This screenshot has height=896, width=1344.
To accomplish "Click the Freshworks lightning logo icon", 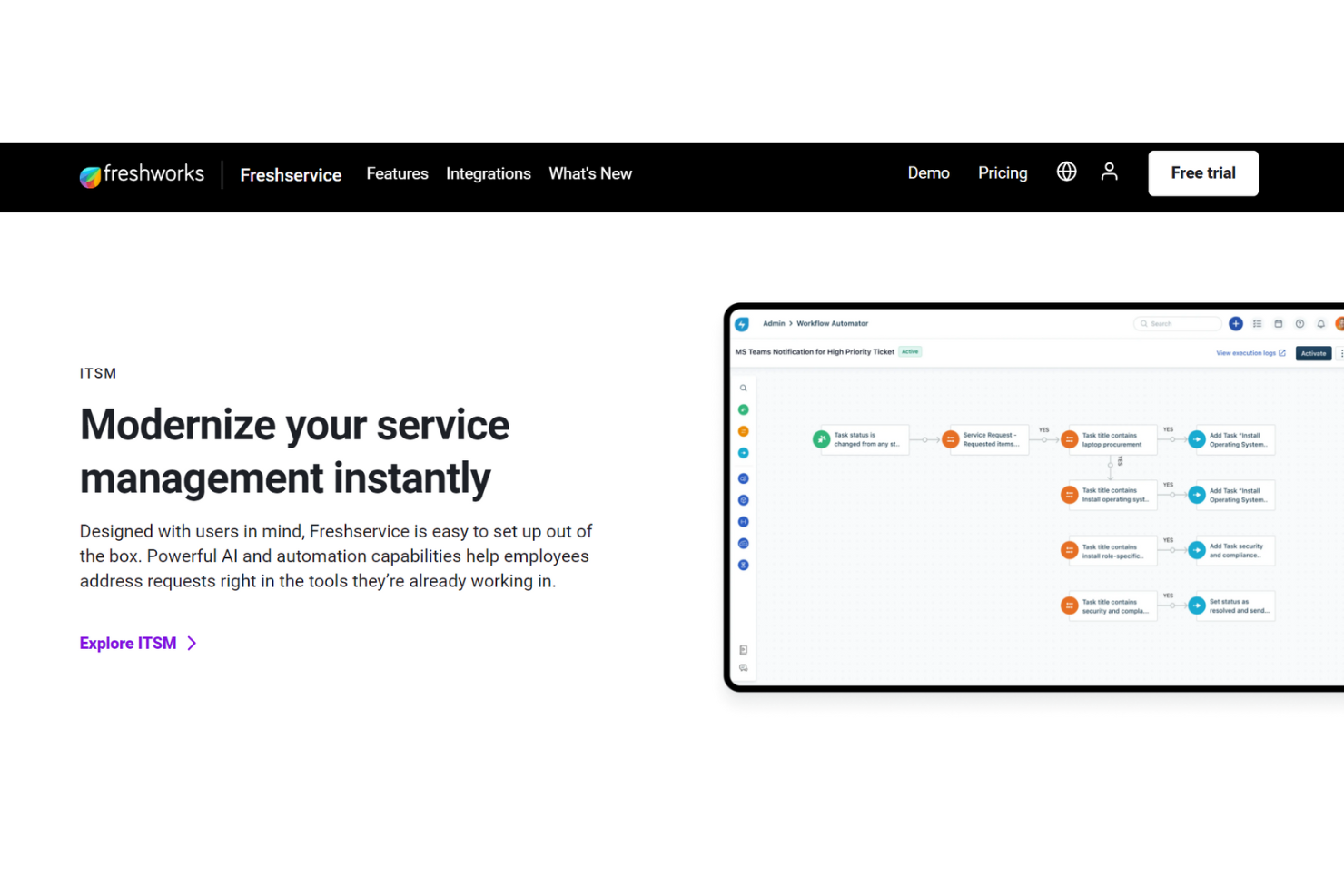I will 741,323.
